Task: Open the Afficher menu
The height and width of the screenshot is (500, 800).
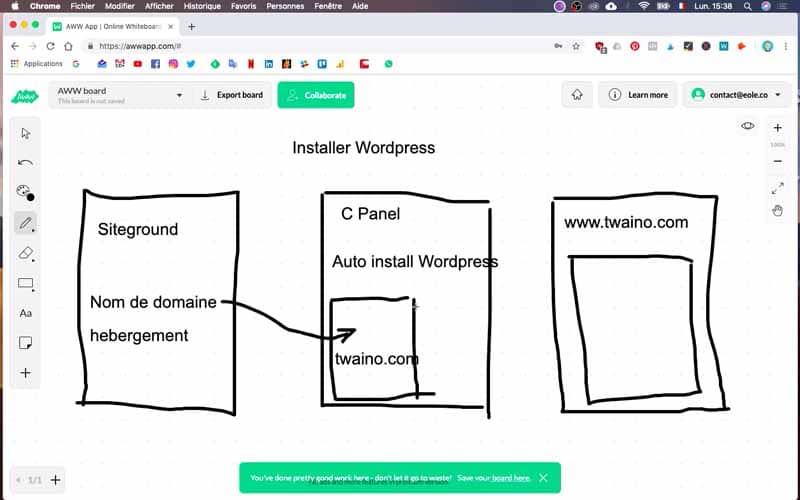Action: (x=159, y=6)
